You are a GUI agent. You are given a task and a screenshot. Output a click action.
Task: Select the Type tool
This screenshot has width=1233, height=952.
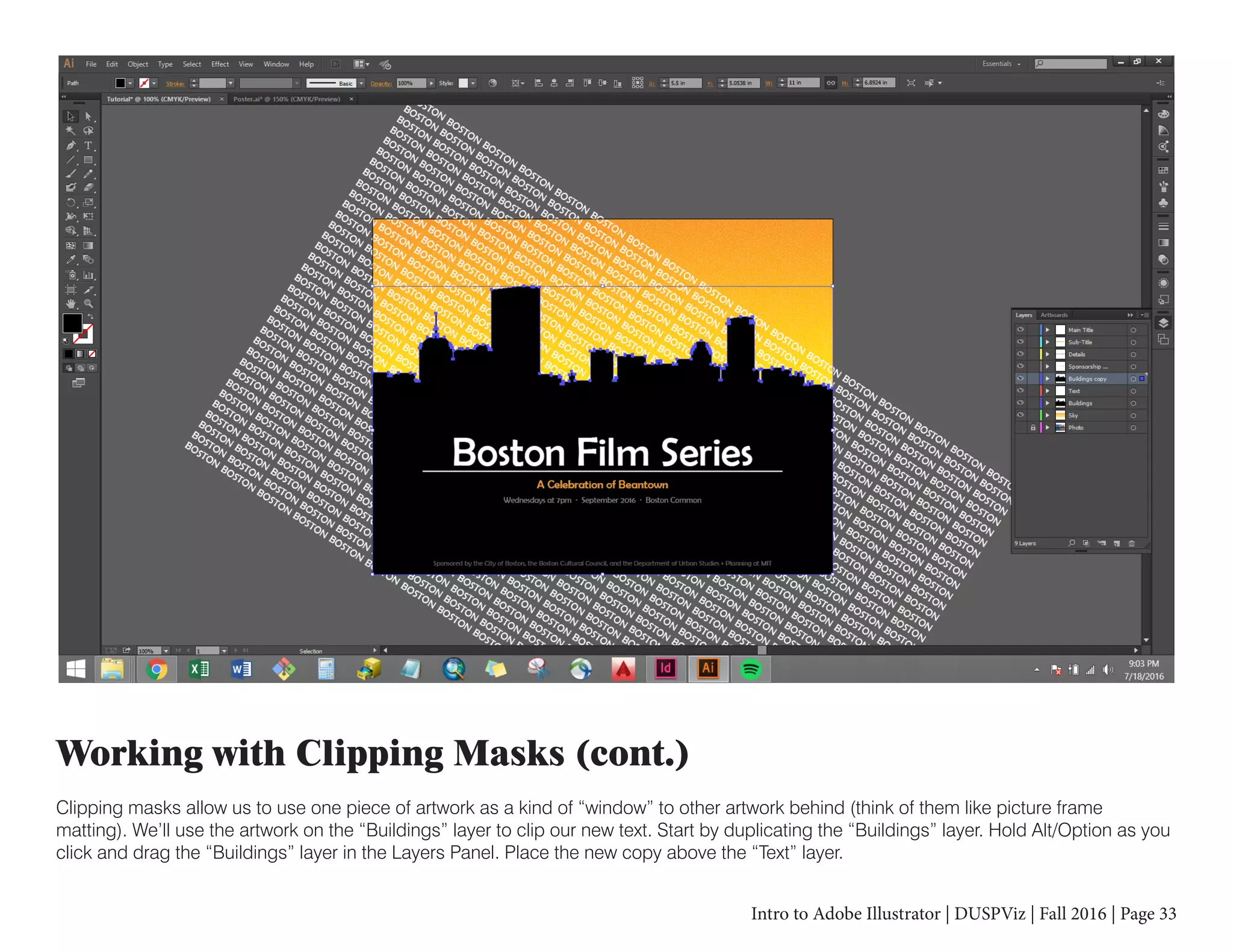click(88, 145)
